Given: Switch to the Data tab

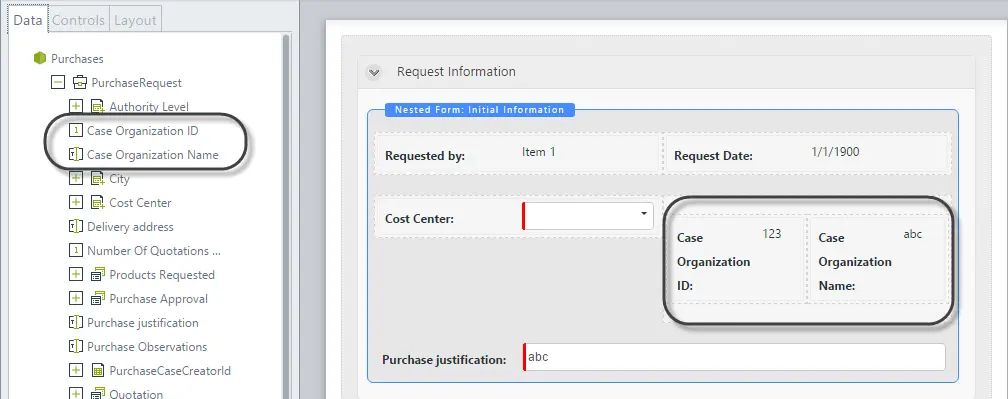Looking at the screenshot, I should pyautogui.click(x=28, y=20).
